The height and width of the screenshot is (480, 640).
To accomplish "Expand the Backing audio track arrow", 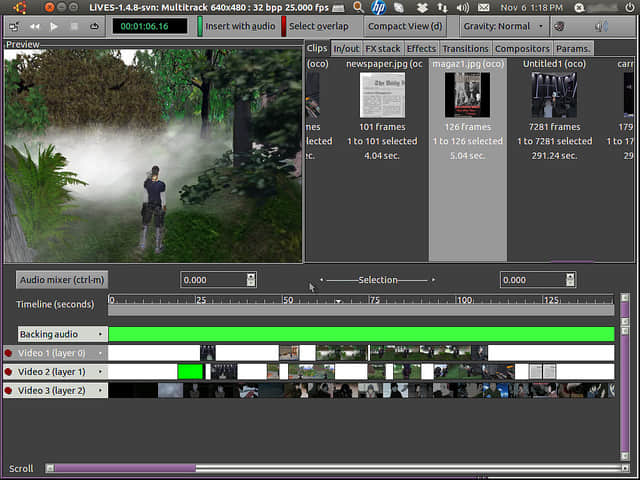I will pos(100,334).
